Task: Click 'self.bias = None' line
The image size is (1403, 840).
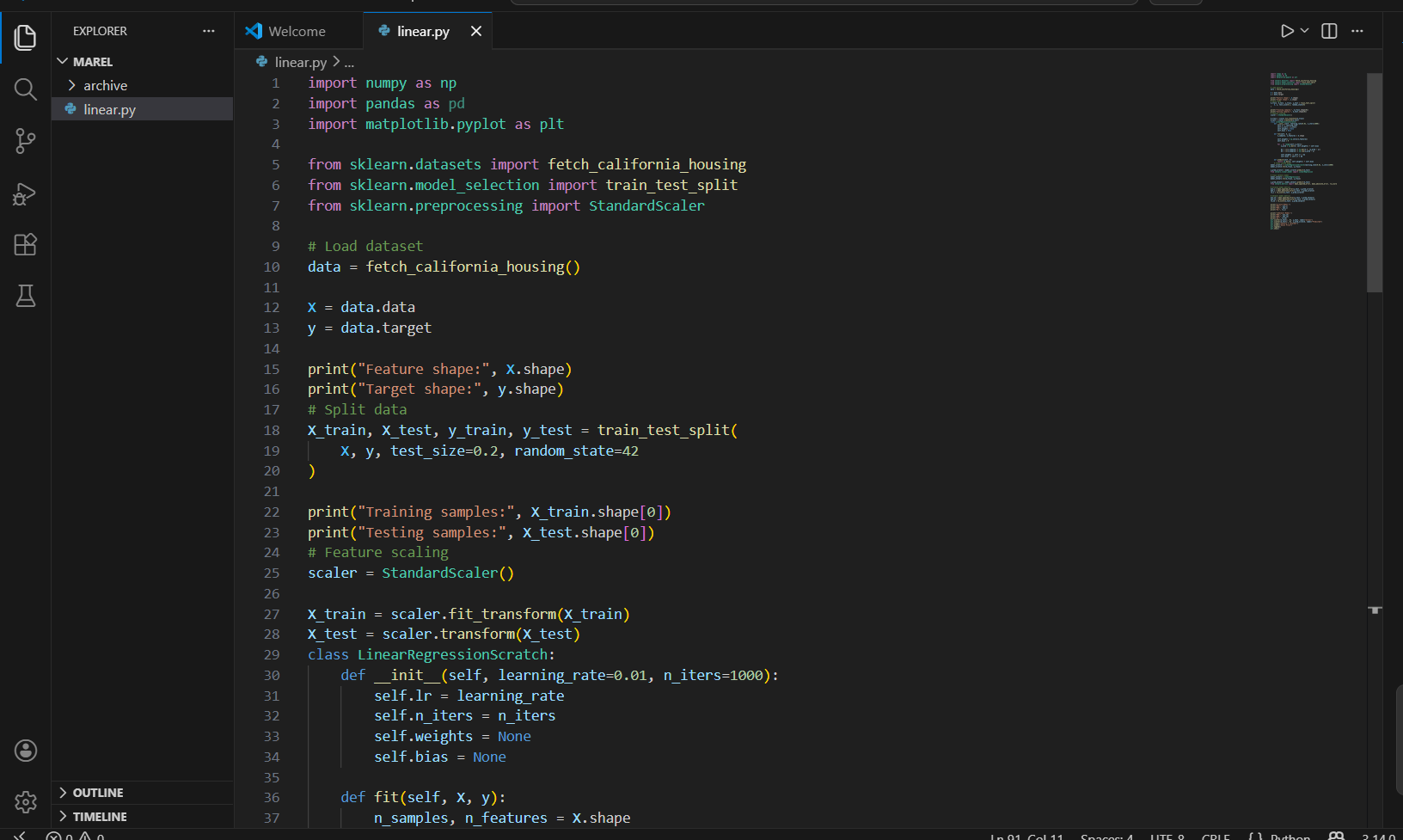Action: point(440,757)
